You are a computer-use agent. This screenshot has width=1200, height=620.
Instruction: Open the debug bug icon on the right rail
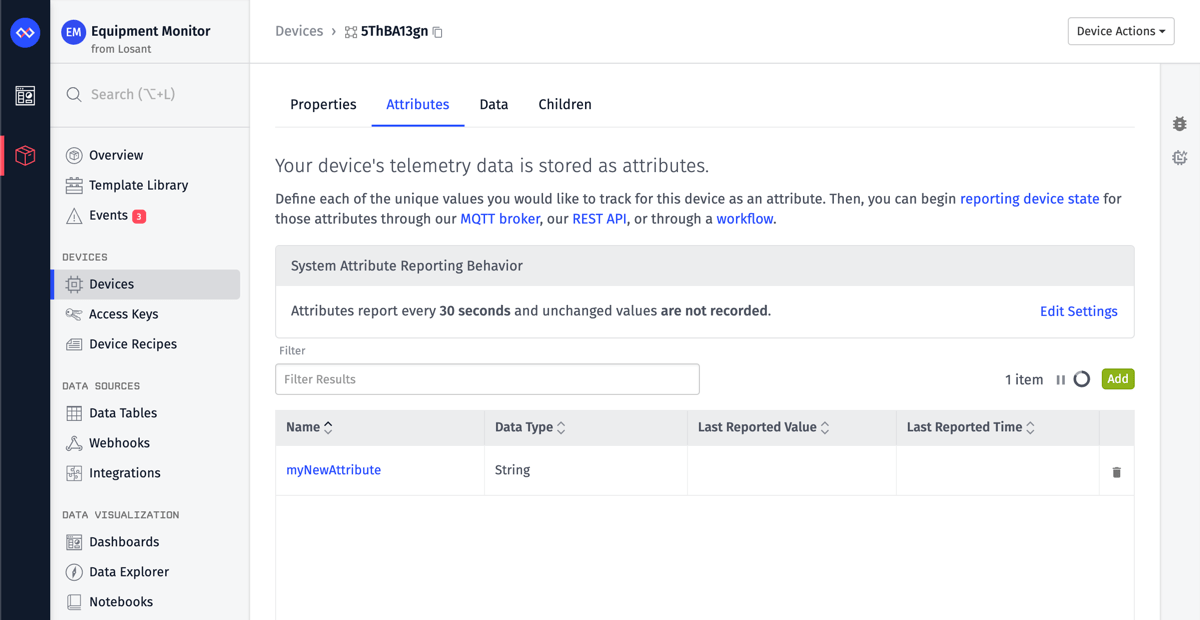[x=1180, y=124]
